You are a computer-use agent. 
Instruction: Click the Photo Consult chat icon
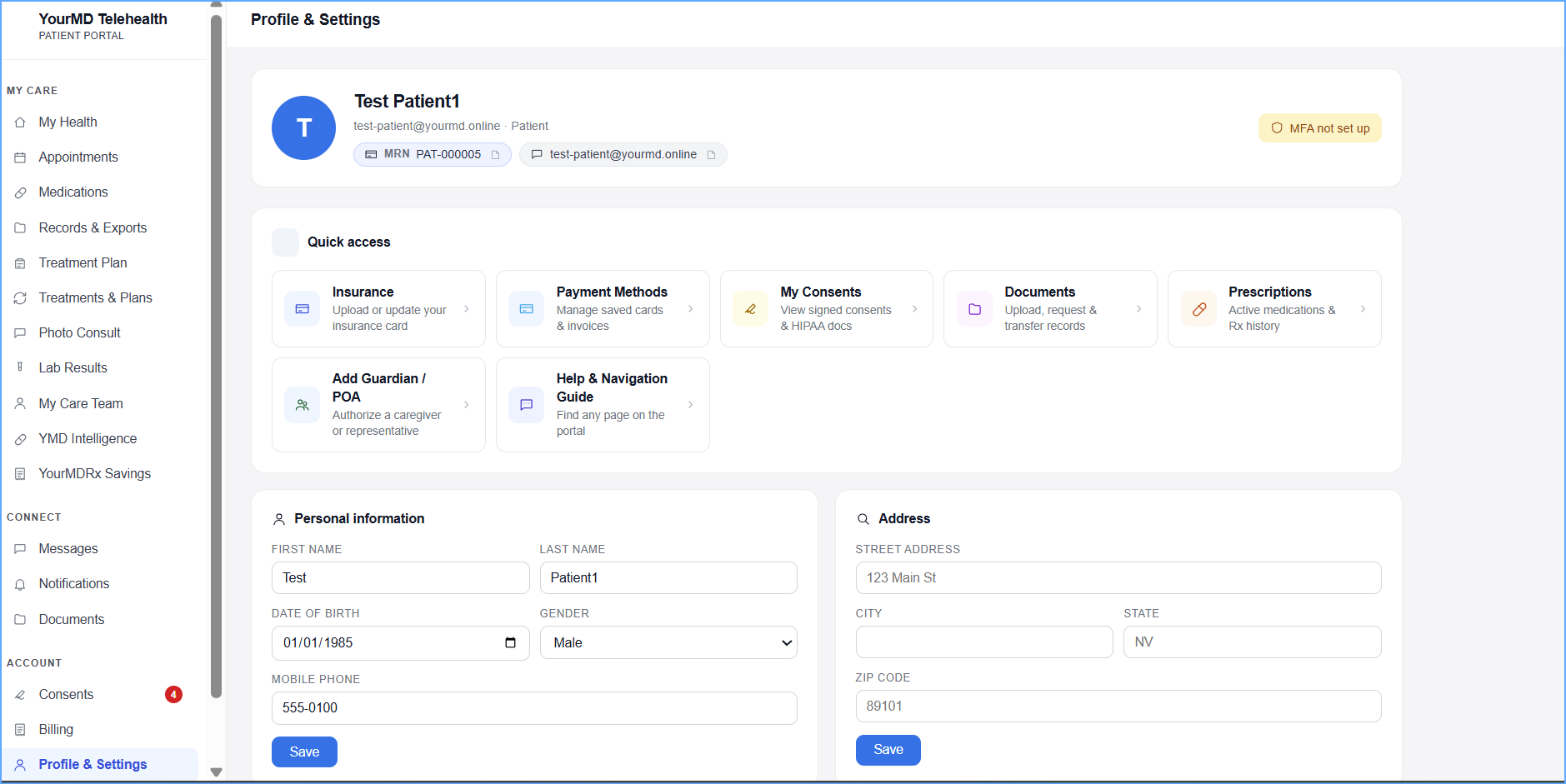[x=20, y=333]
